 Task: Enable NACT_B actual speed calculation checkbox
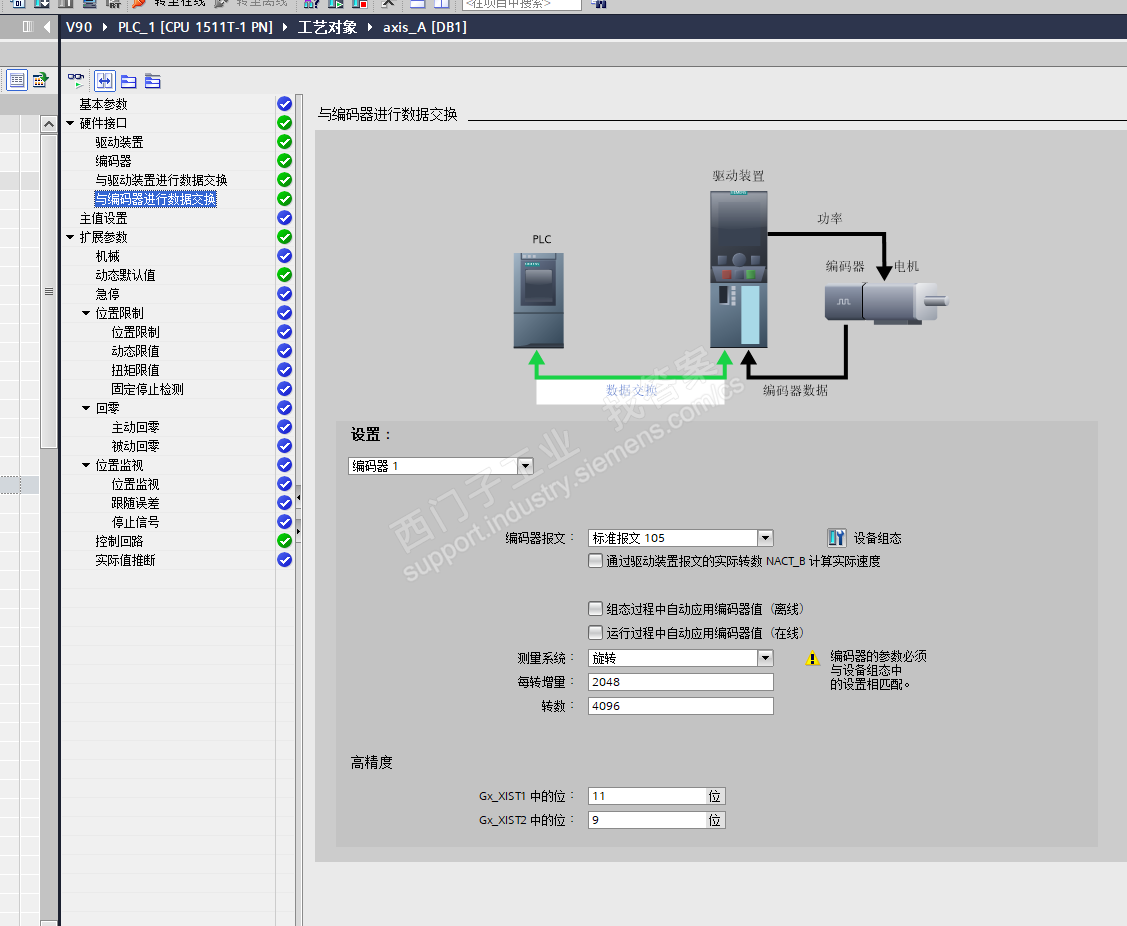tap(595, 561)
